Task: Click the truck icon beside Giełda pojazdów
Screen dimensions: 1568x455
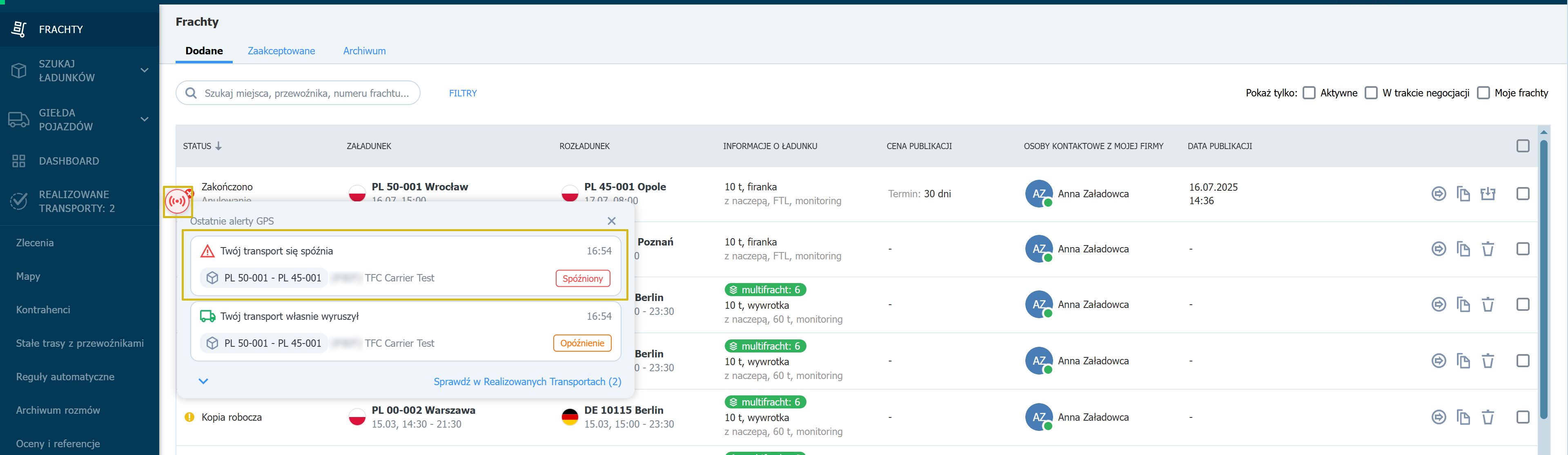Action: point(19,119)
